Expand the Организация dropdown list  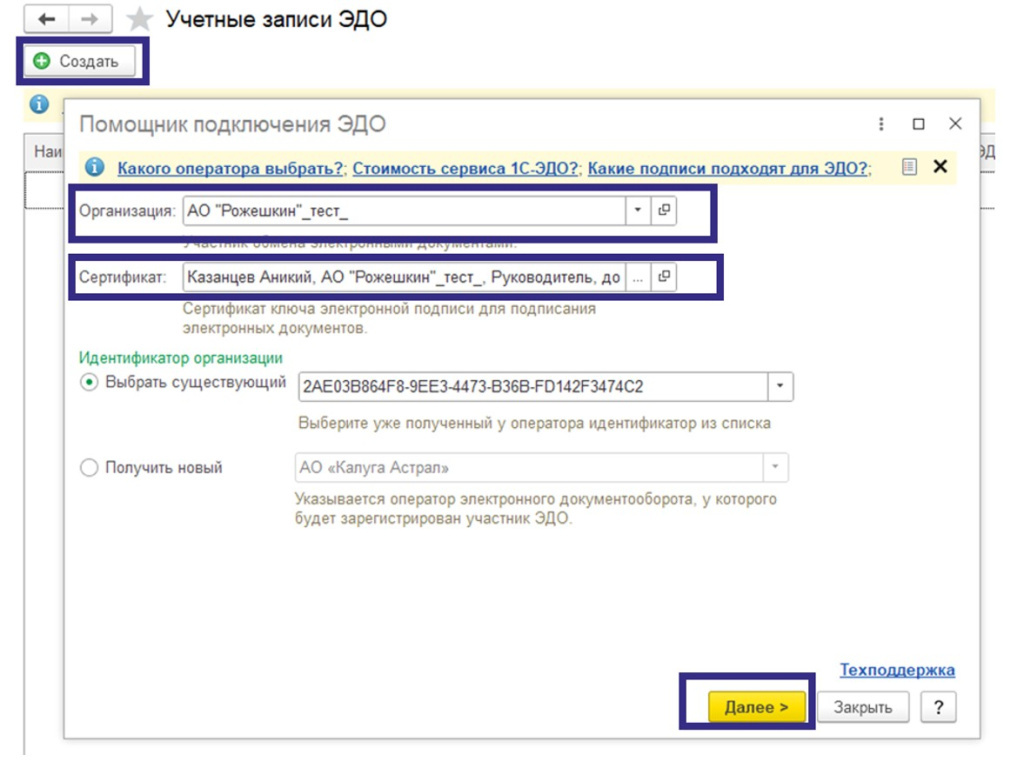638,211
